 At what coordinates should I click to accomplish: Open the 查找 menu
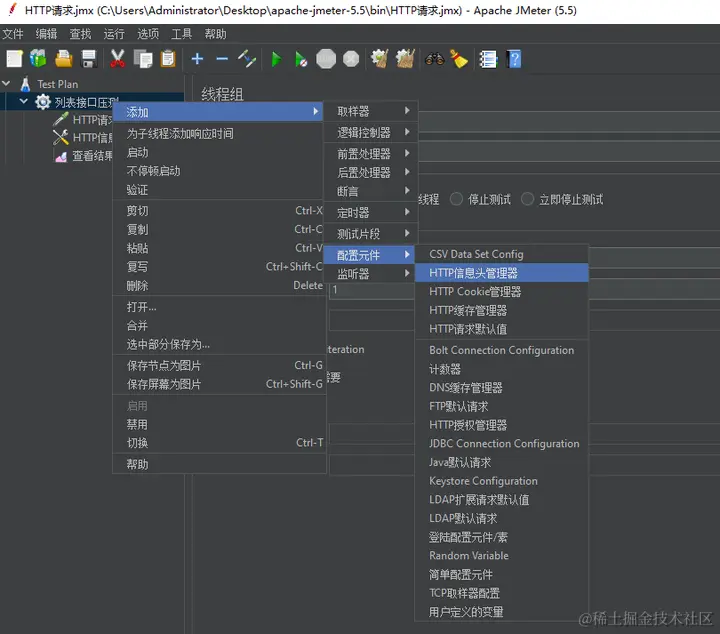[x=80, y=34]
